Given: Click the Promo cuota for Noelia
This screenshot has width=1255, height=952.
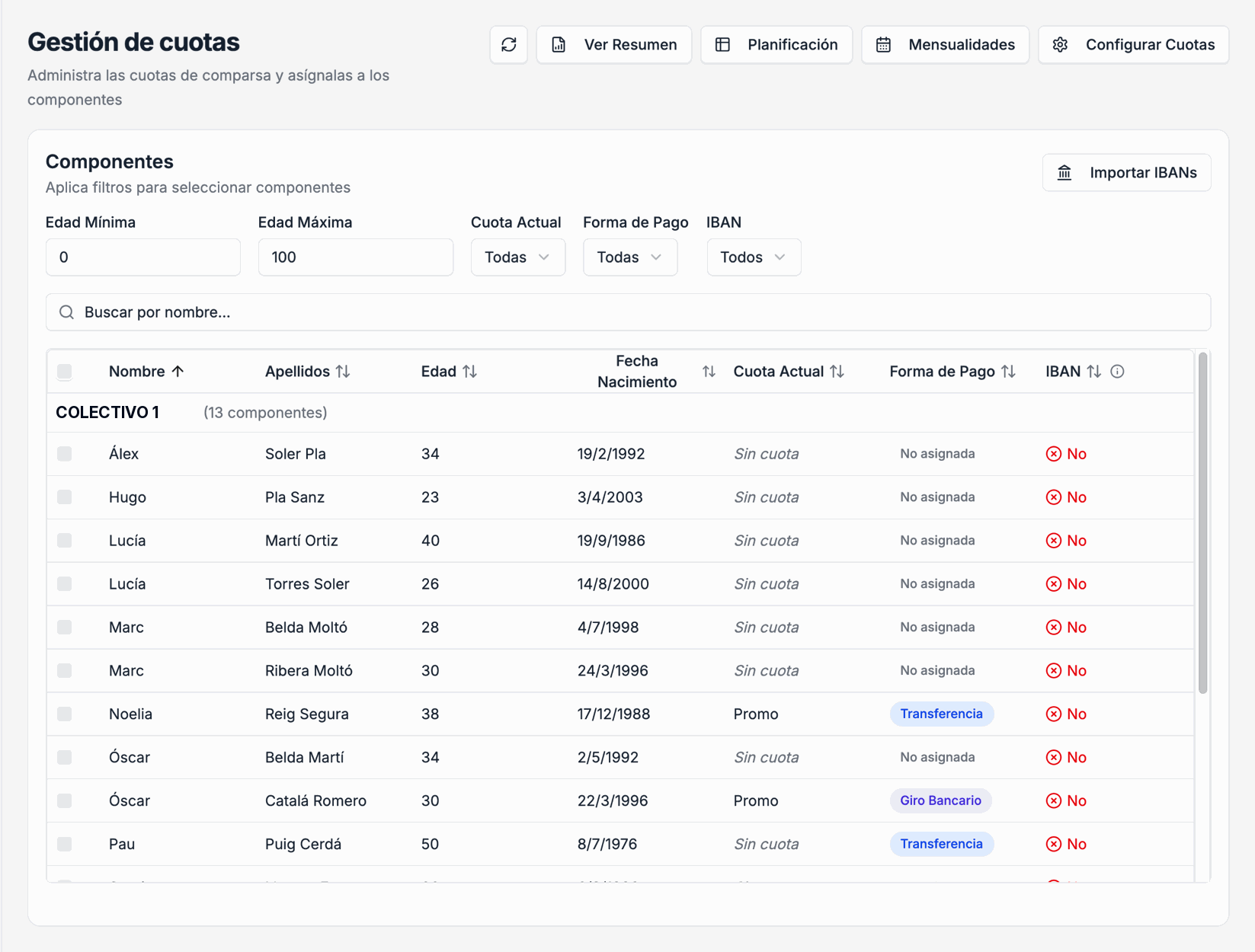Looking at the screenshot, I should [756, 714].
